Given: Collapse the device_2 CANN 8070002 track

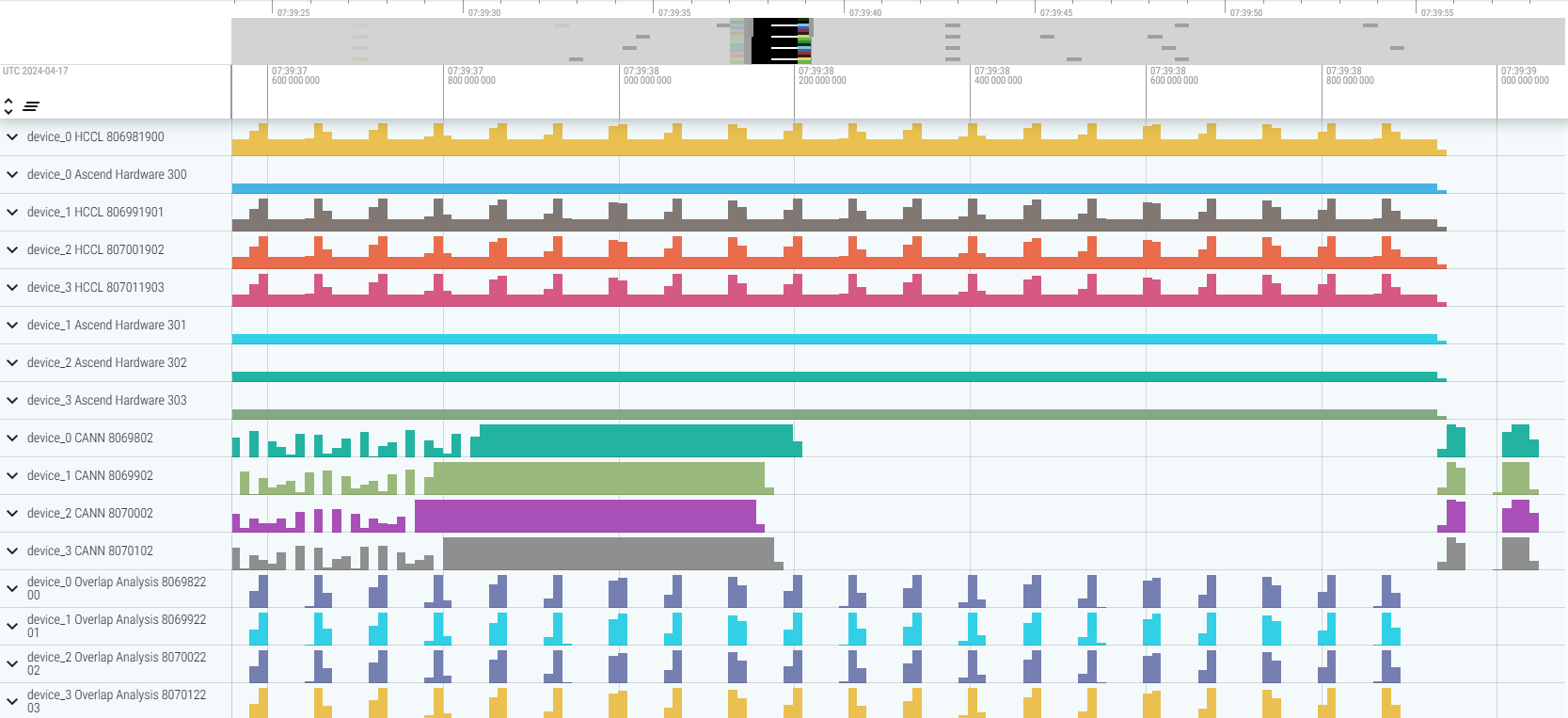Looking at the screenshot, I should pos(12,514).
